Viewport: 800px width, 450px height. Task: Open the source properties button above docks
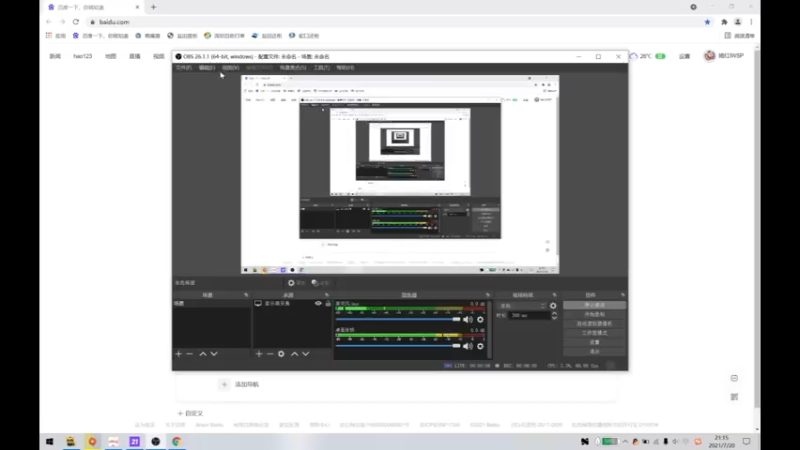click(296, 283)
